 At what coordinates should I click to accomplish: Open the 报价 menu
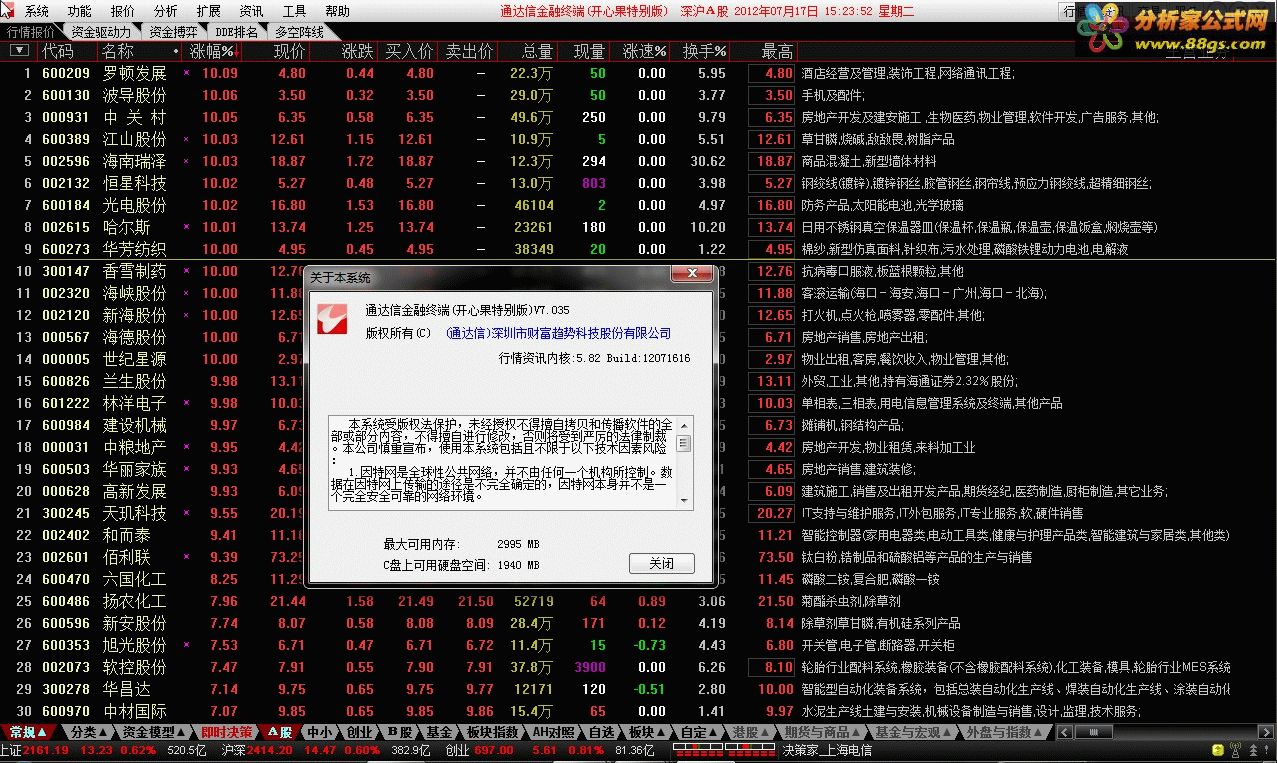point(122,11)
